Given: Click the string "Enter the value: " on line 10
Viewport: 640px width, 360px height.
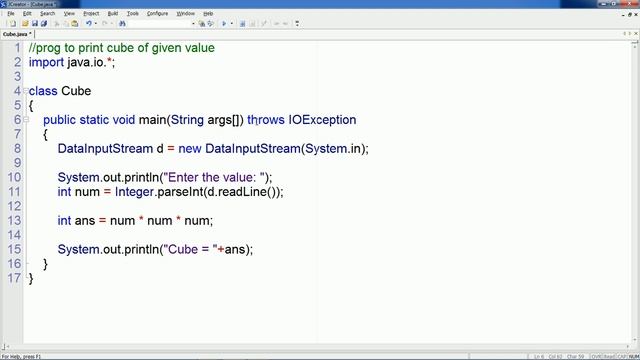Looking at the screenshot, I should tap(213, 177).
